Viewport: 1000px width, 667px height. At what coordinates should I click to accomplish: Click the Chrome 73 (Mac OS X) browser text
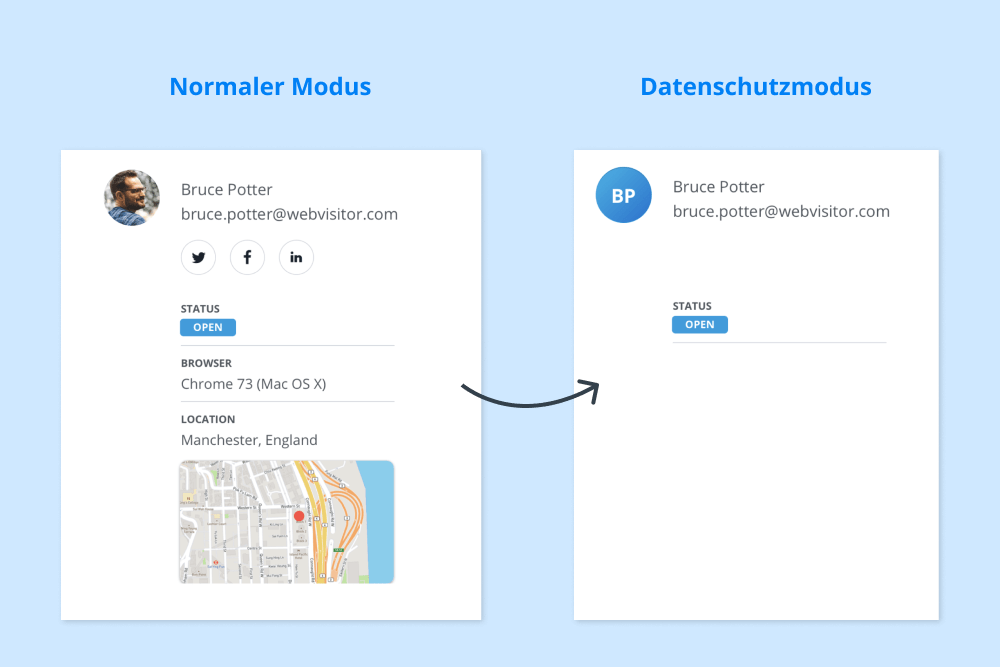(253, 384)
